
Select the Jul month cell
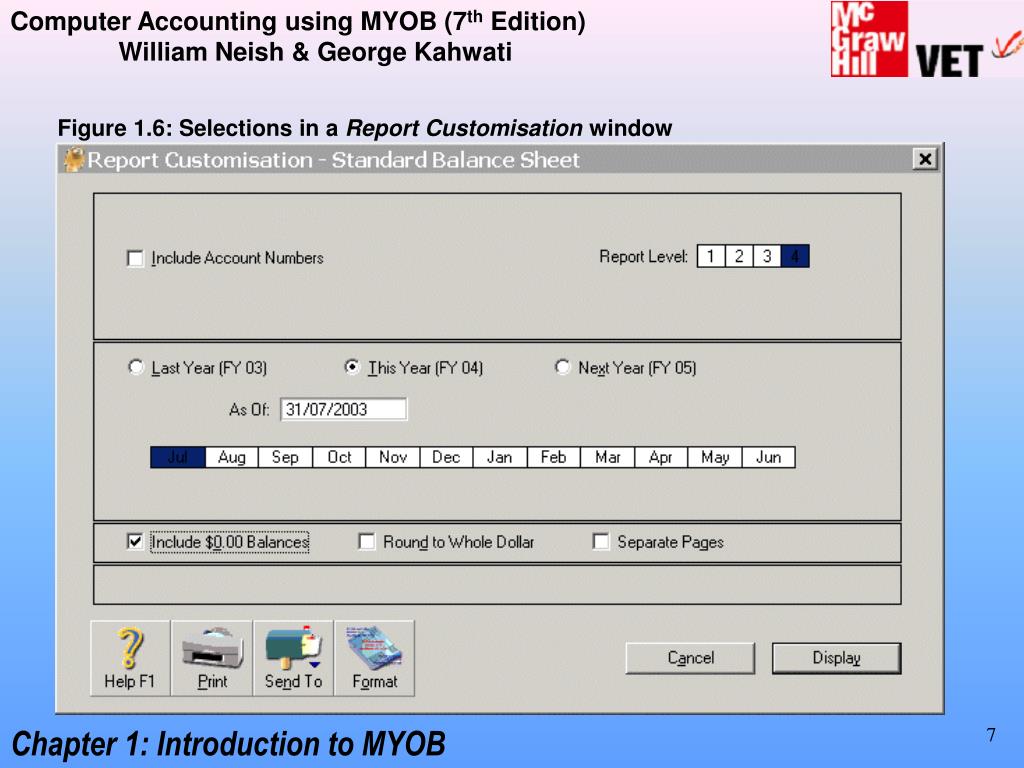(x=178, y=457)
